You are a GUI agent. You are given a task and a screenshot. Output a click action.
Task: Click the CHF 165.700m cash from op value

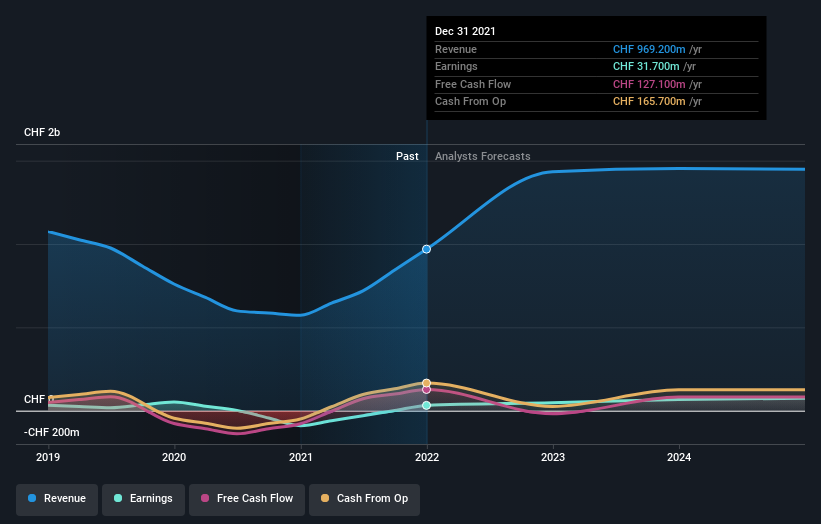tap(649, 102)
